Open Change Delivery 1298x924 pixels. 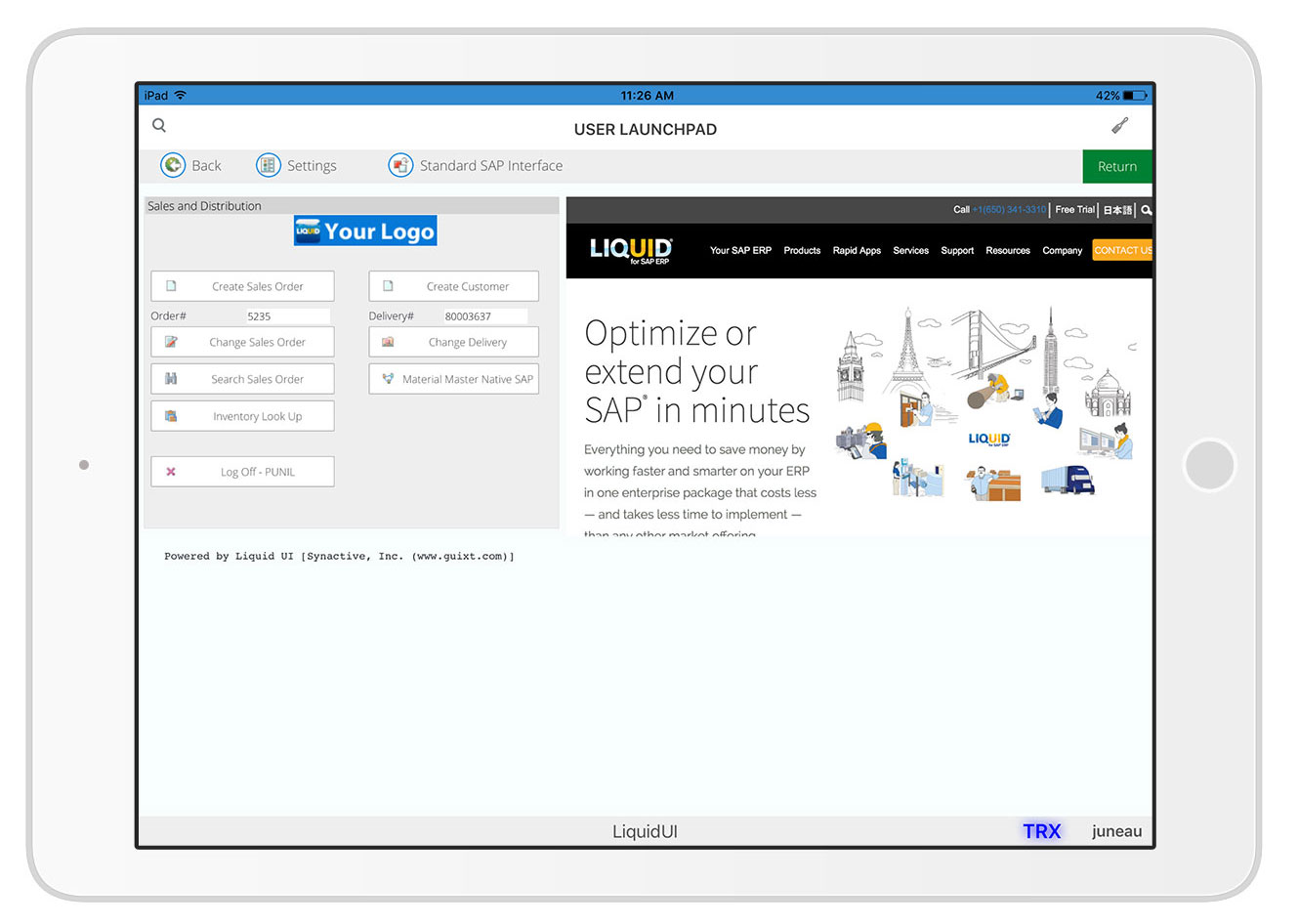pos(453,343)
